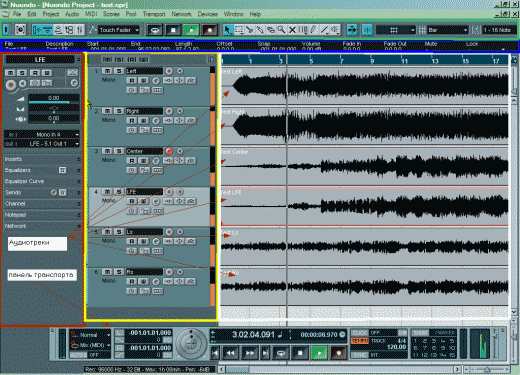The image size is (520, 375).
Task: Toggle CLICK metronome on transport panel
Action: (x=359, y=333)
